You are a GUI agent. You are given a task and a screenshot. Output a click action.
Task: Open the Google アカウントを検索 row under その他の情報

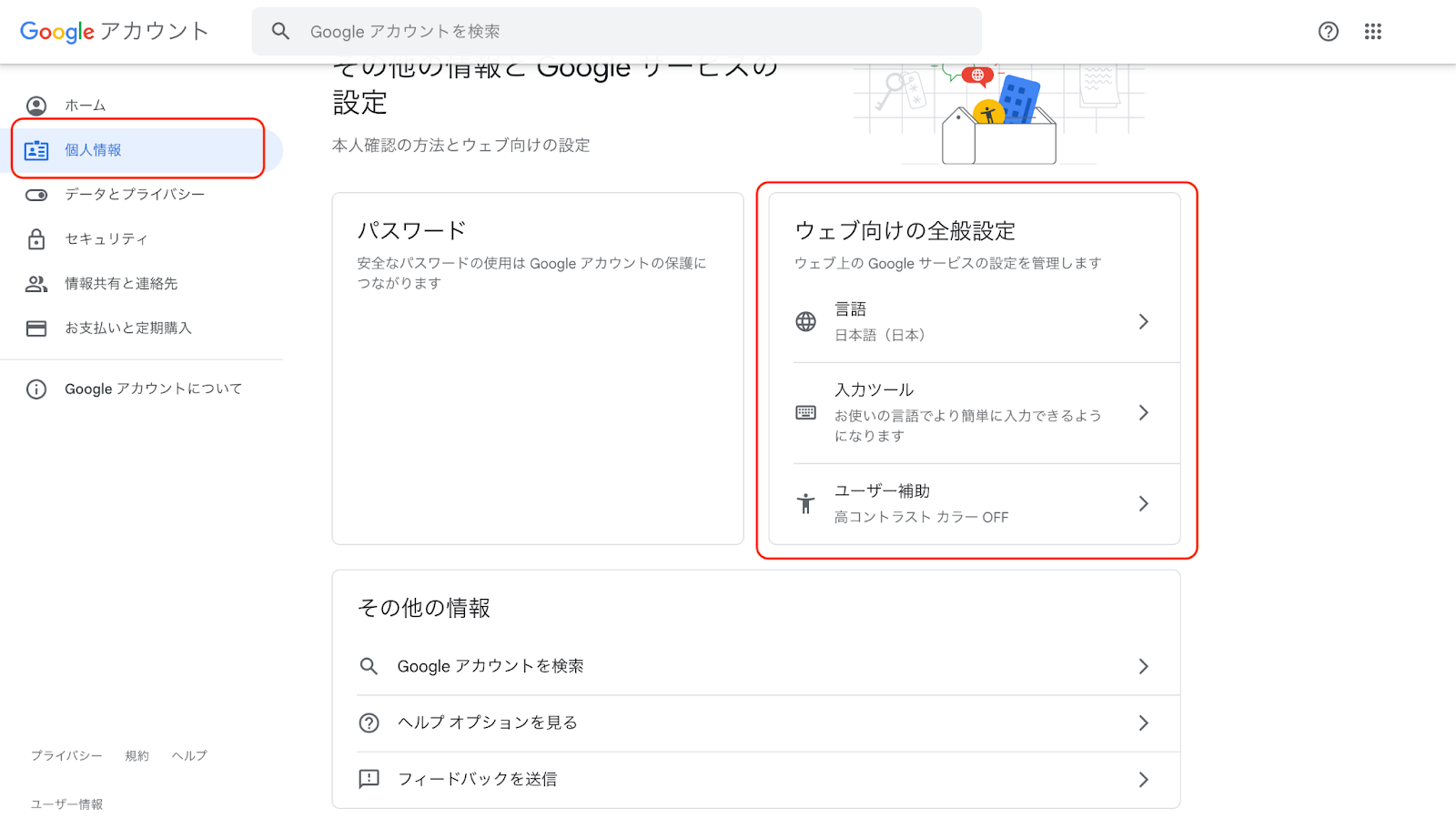click(x=756, y=667)
